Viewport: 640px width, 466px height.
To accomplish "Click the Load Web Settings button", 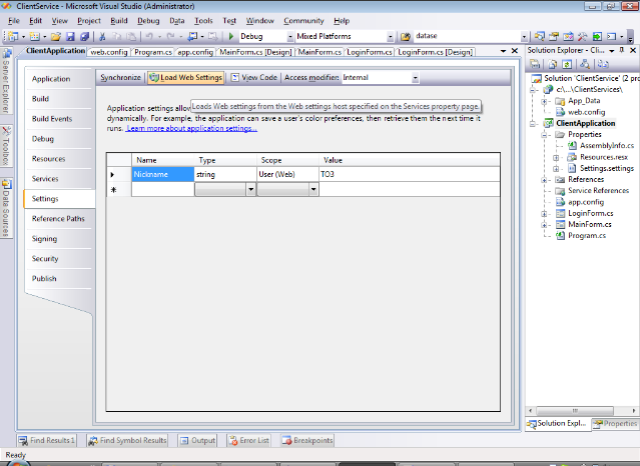I will click(186, 78).
